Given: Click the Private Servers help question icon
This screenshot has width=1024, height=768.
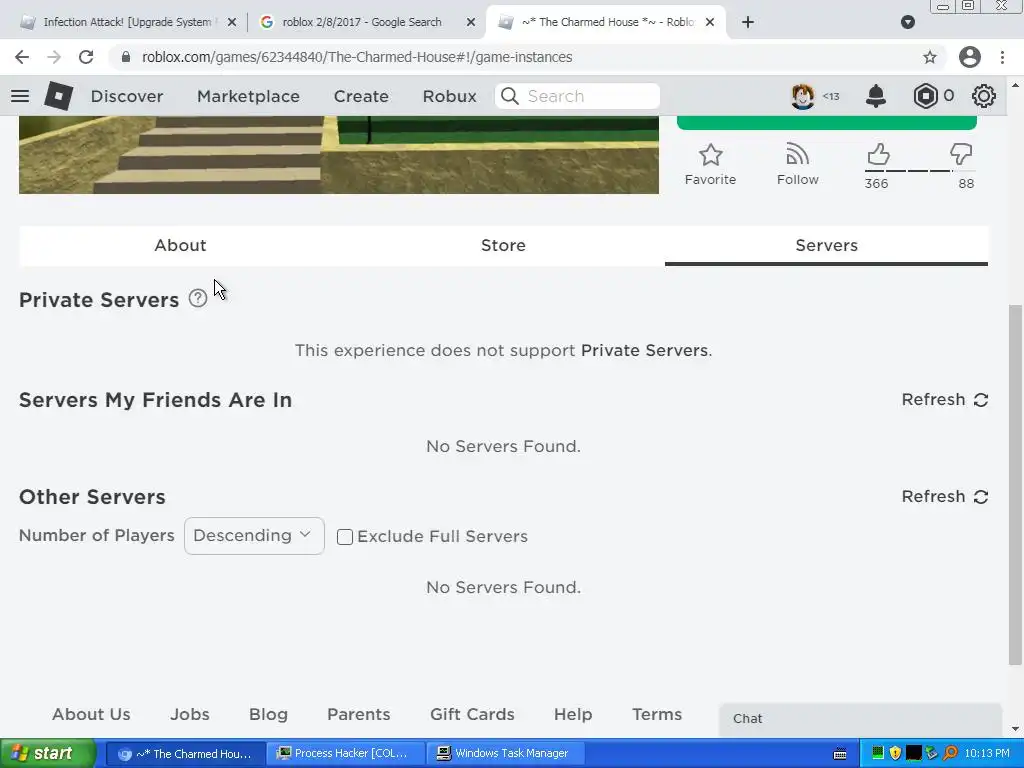Looking at the screenshot, I should click(198, 298).
